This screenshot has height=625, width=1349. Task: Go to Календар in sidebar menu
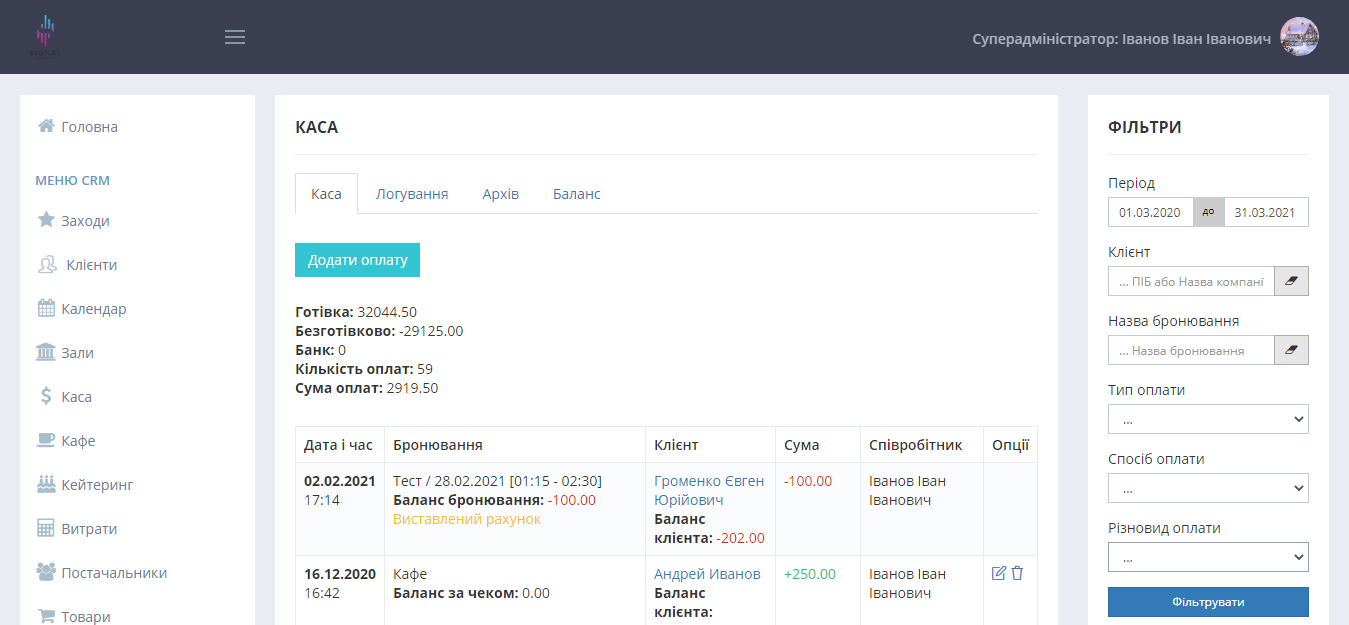(x=93, y=309)
